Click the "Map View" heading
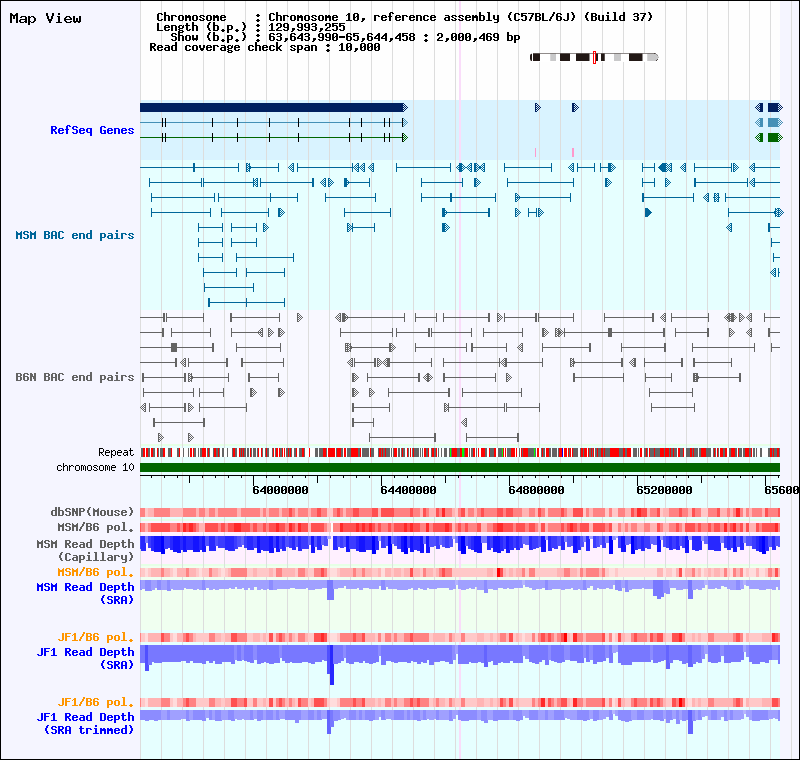This screenshot has width=800, height=760. click(45, 18)
